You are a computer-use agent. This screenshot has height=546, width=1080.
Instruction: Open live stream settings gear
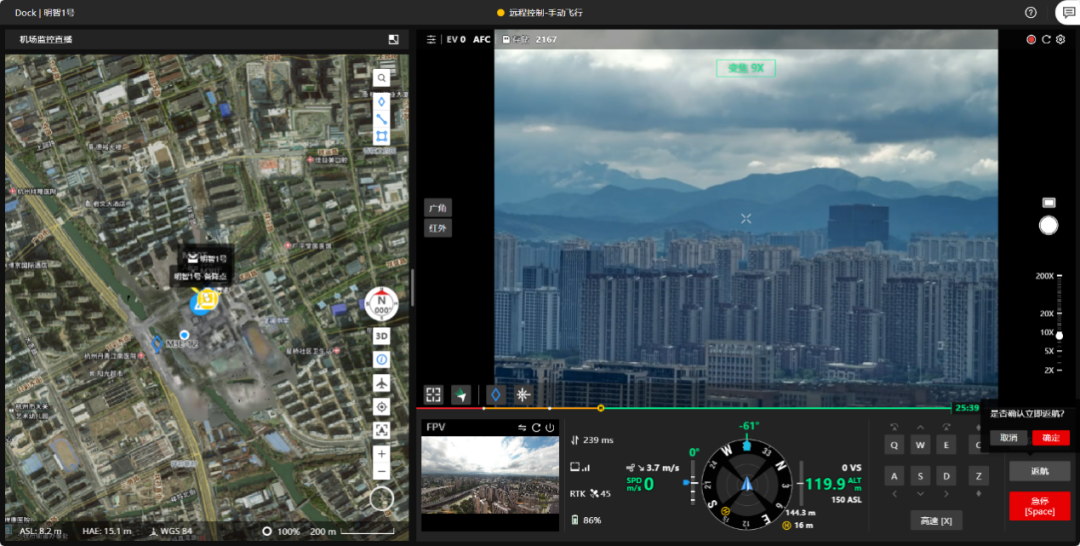point(1061,39)
